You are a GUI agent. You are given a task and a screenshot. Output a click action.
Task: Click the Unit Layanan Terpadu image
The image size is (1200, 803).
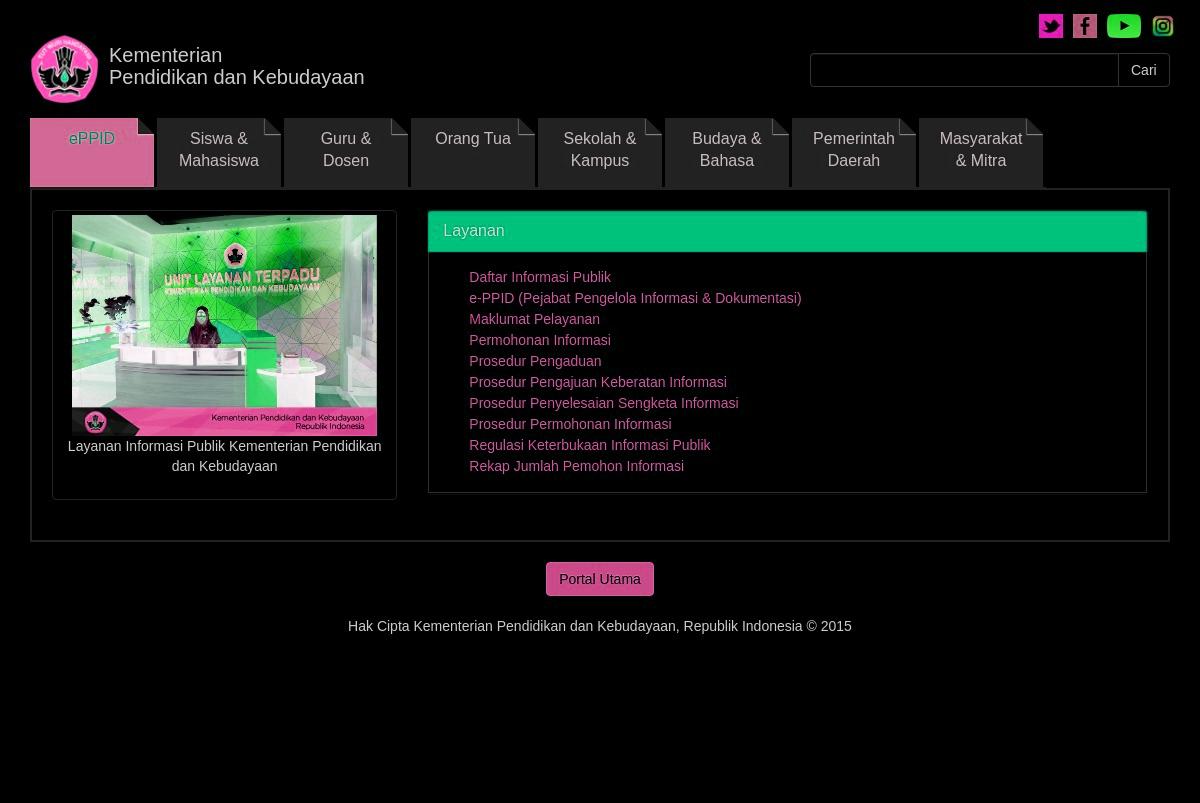224,325
